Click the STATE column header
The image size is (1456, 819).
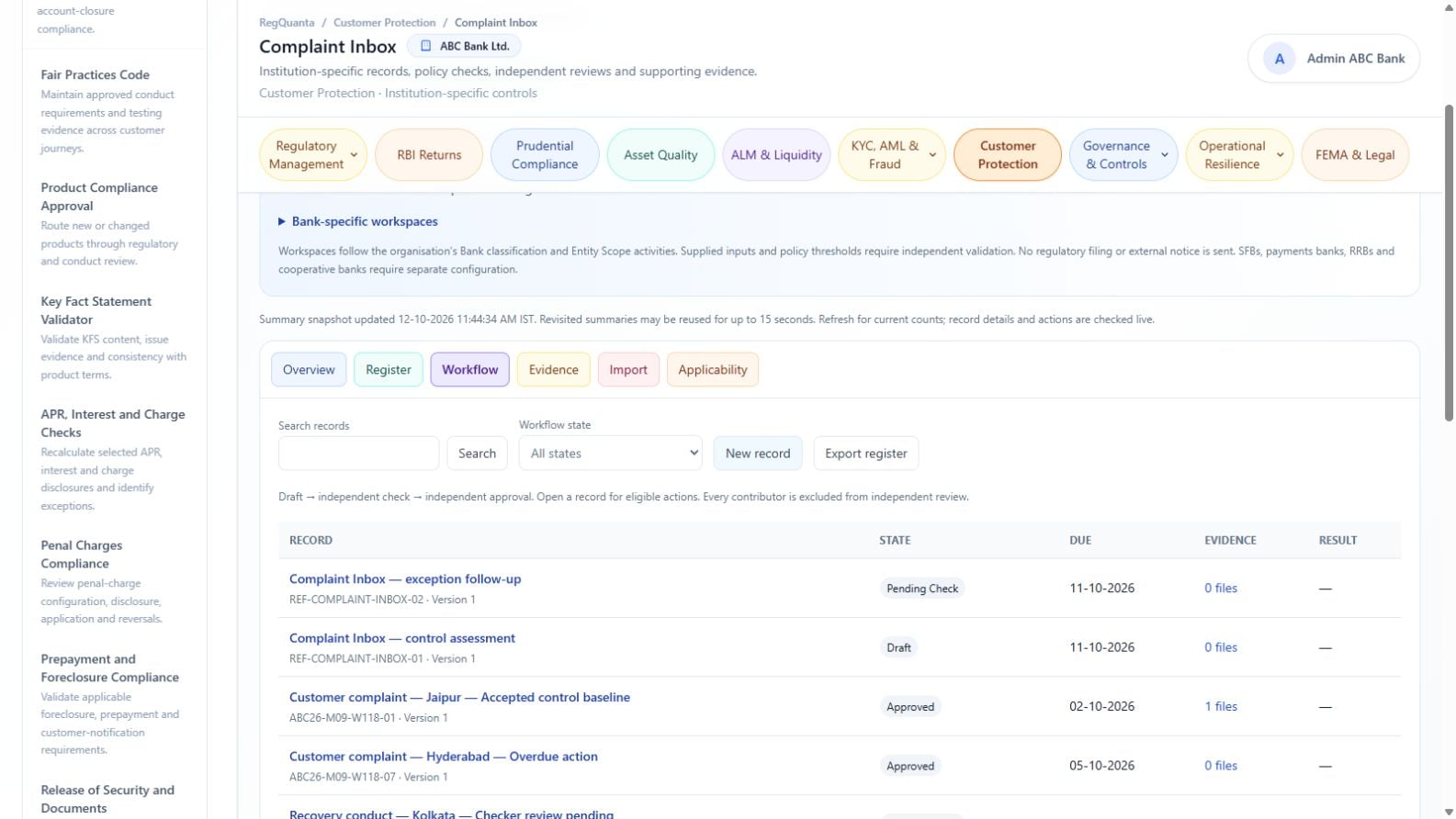tap(895, 541)
